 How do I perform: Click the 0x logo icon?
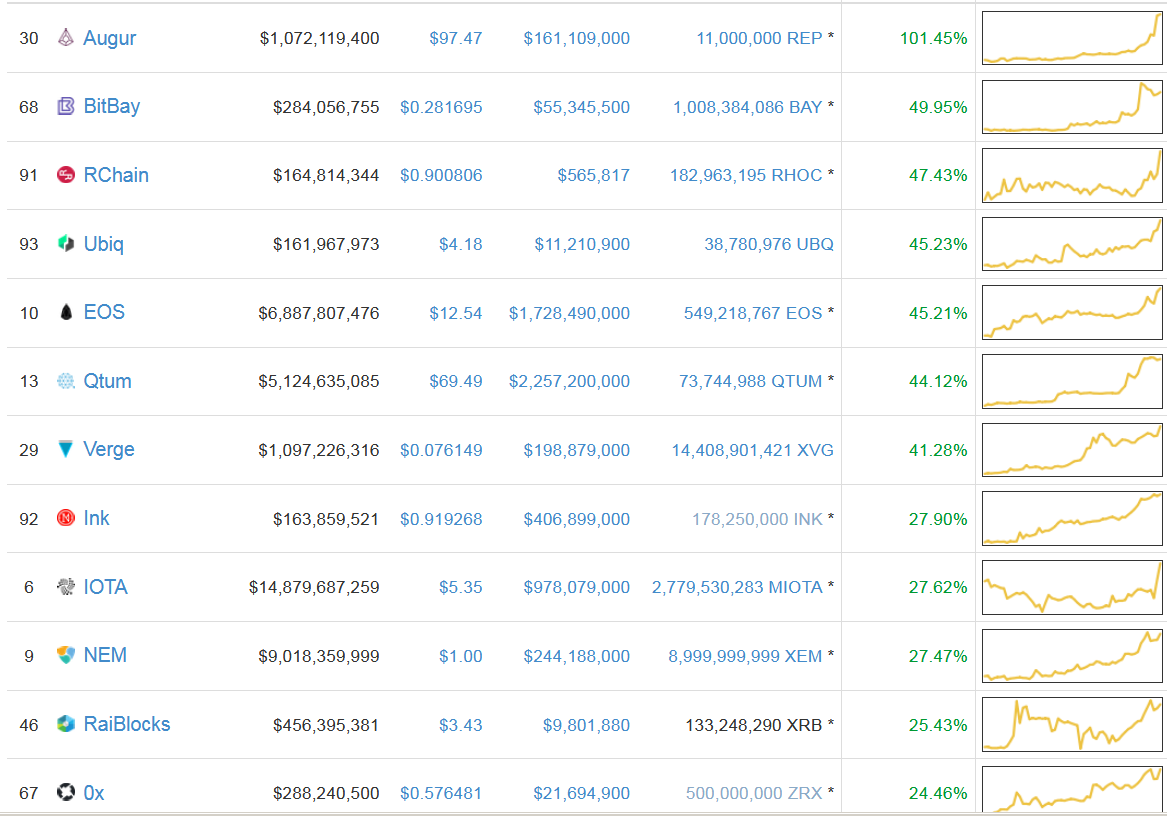click(x=65, y=792)
